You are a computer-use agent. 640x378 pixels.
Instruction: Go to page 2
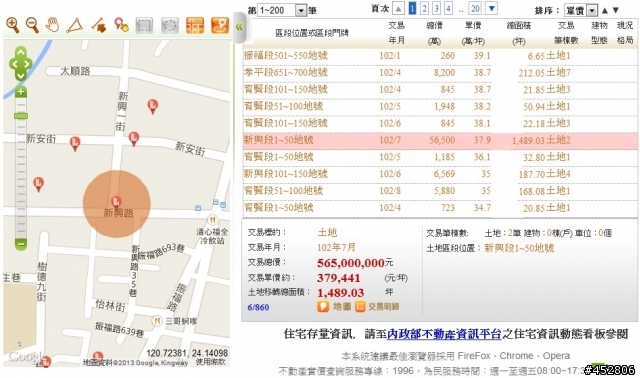point(424,9)
